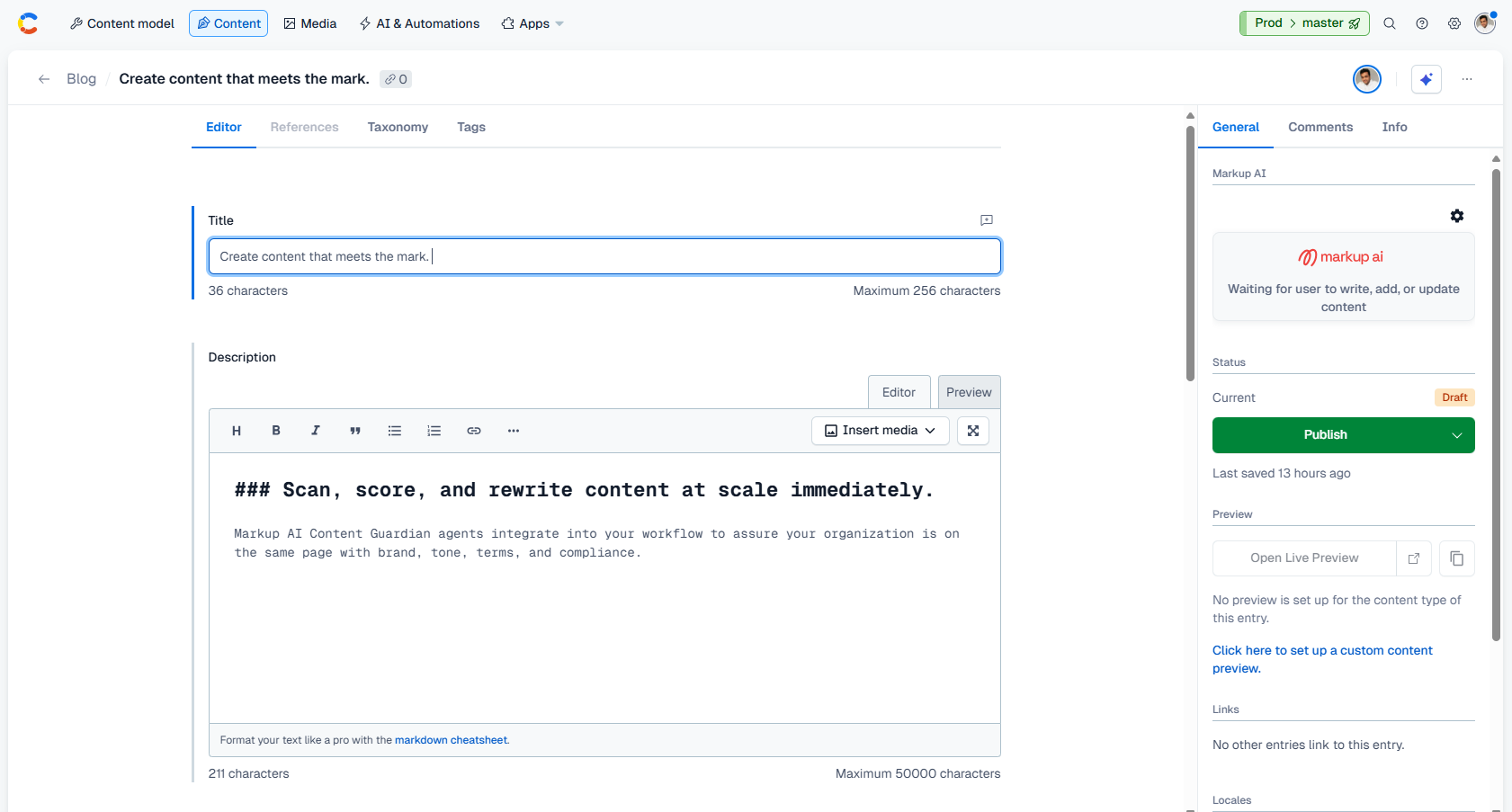The width and height of the screenshot is (1512, 812).
Task: Open heading options with the H icon
Action: point(237,431)
